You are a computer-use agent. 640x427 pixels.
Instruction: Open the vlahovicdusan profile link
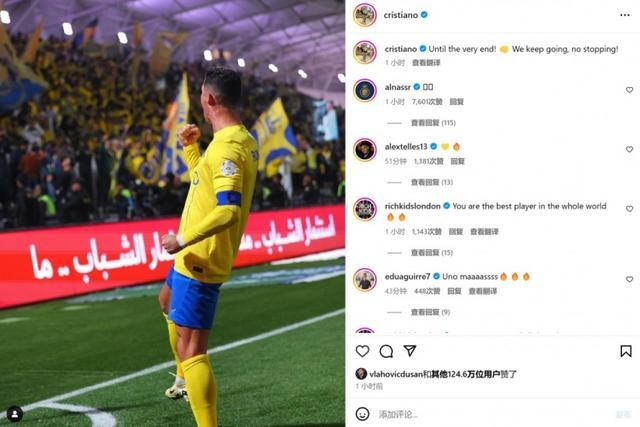coord(396,374)
